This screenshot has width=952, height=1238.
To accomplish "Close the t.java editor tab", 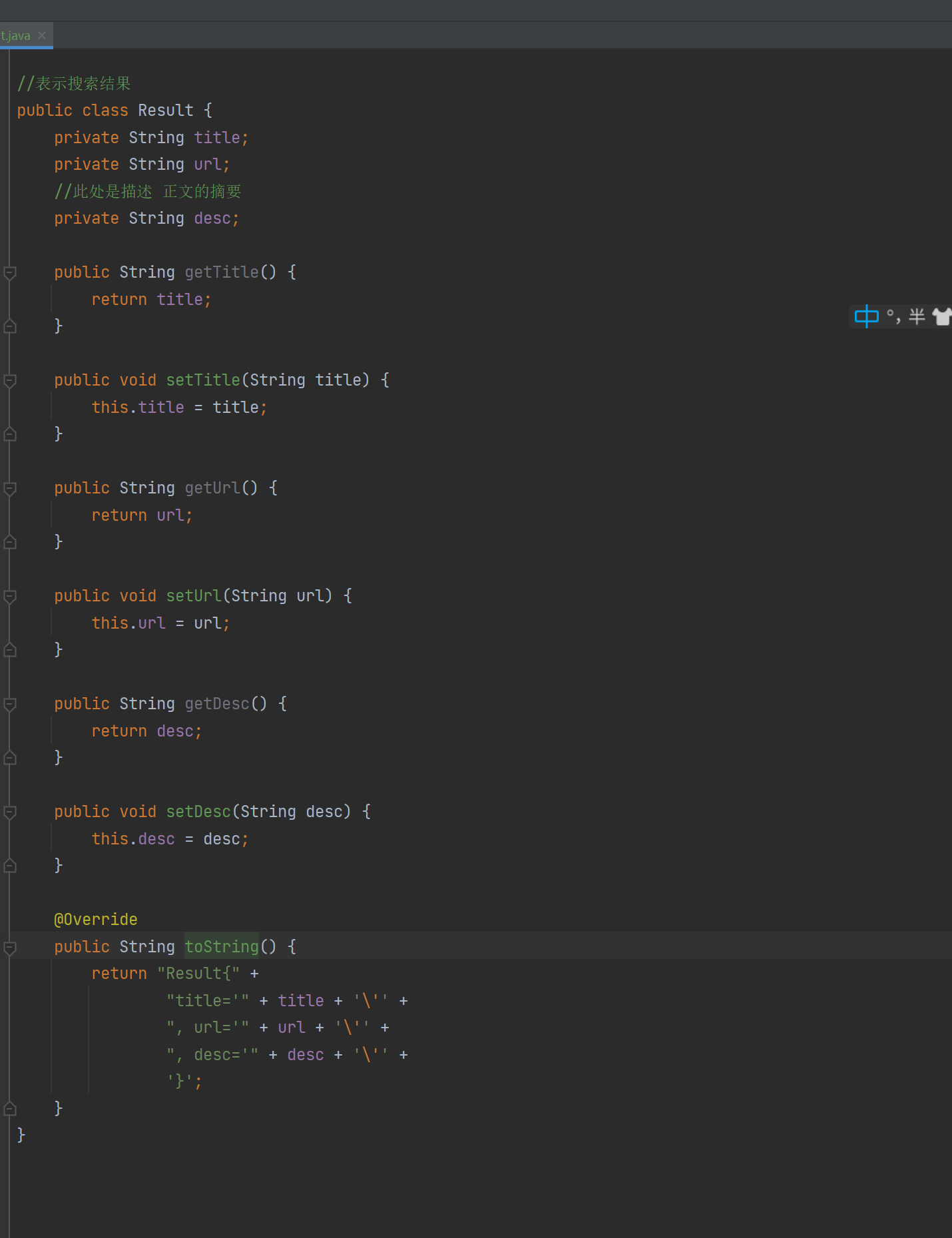I will click(x=42, y=35).
